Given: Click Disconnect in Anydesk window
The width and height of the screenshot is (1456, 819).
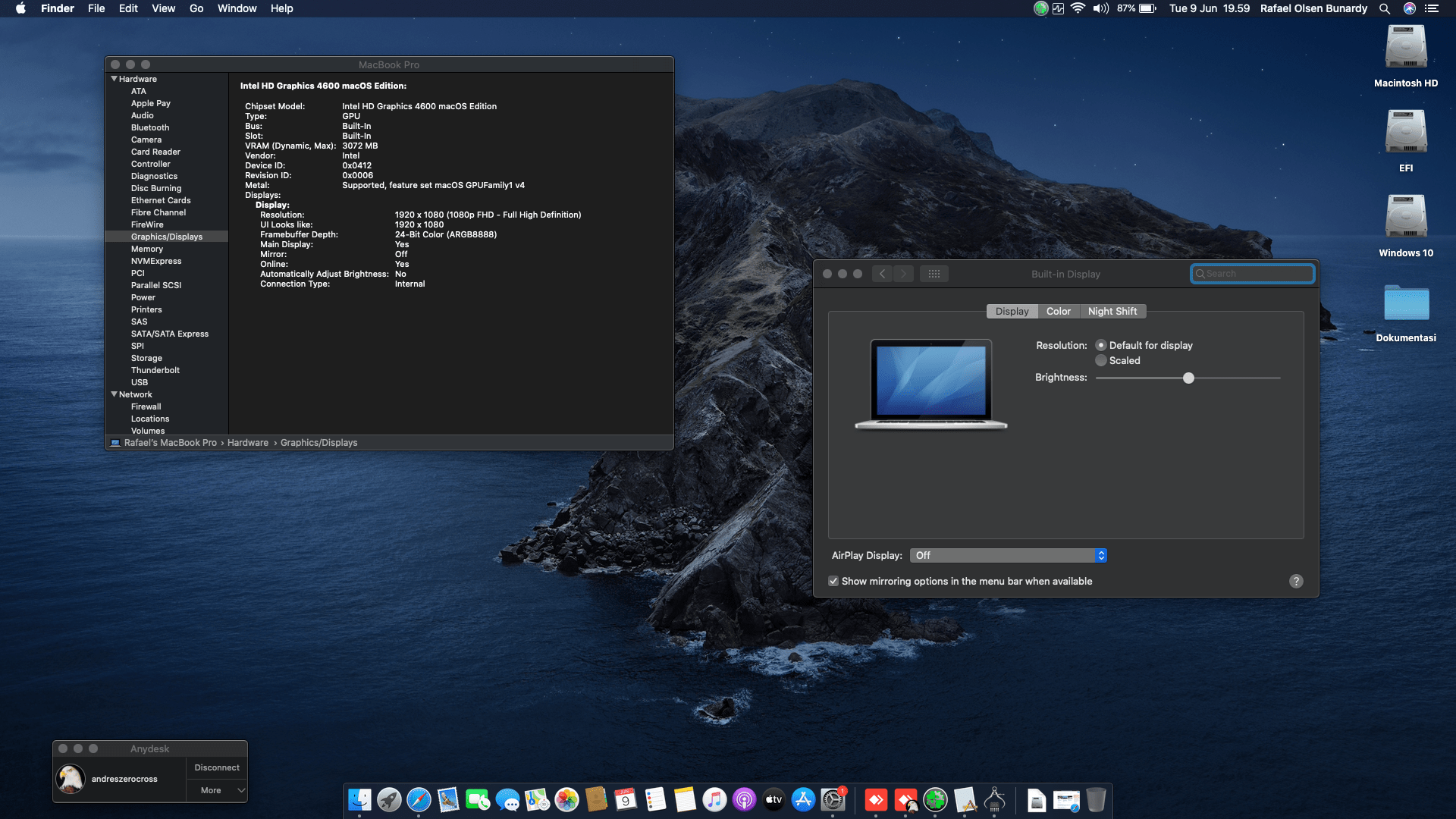Looking at the screenshot, I should 217,767.
